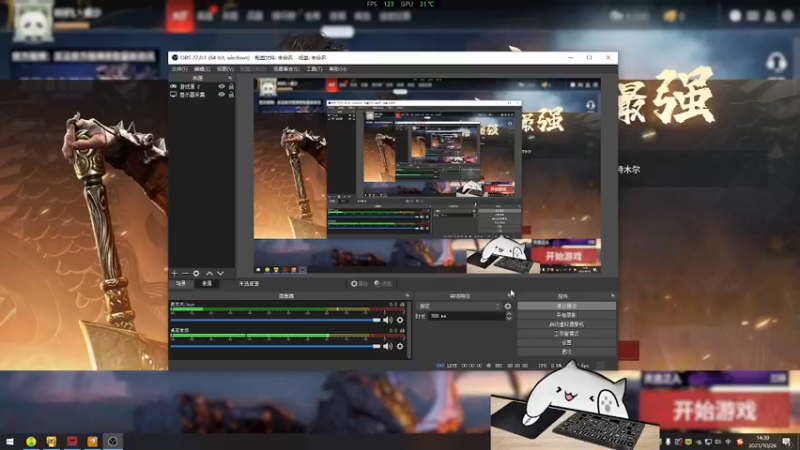
Task: Click the red taskbar app icon
Action: pos(72,441)
